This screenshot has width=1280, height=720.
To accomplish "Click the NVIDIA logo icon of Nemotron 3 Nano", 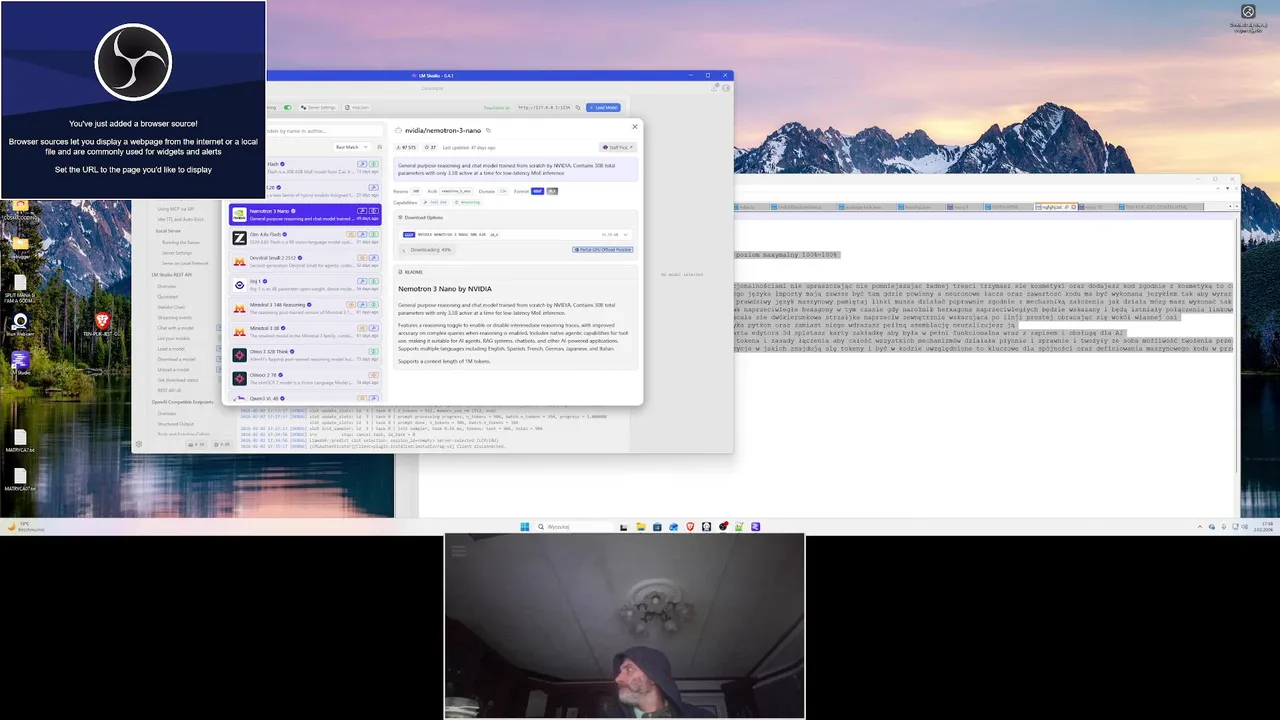I will [240, 214].
